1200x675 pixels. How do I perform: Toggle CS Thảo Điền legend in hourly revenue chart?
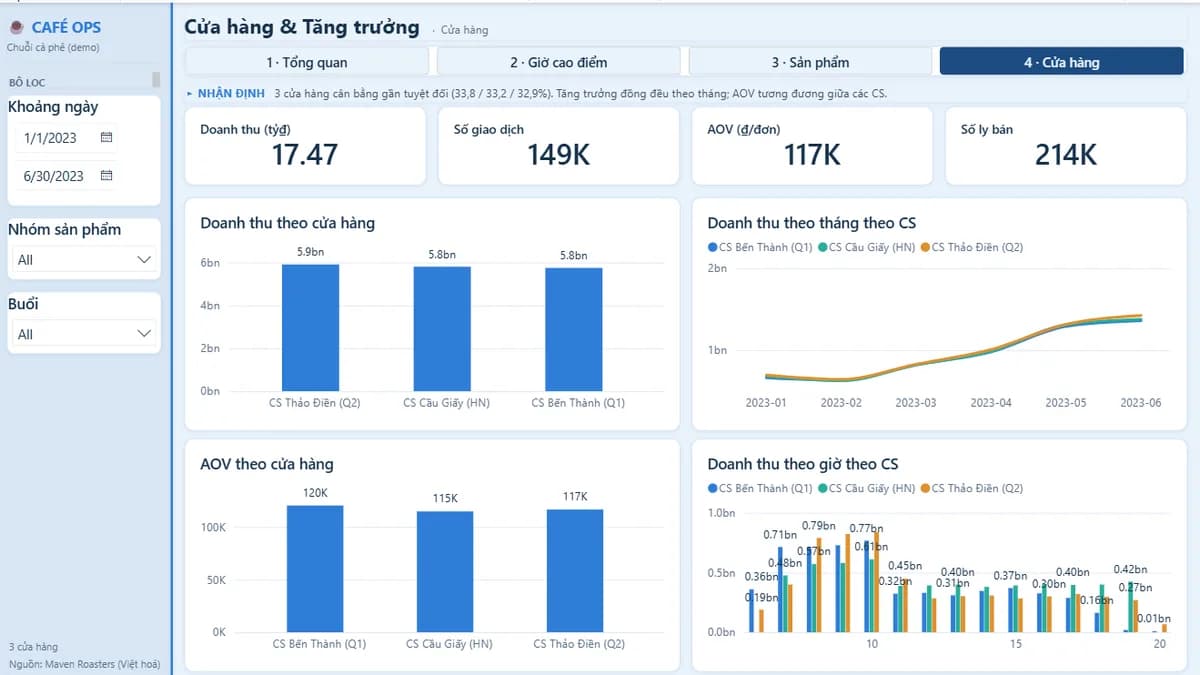[x=972, y=488]
